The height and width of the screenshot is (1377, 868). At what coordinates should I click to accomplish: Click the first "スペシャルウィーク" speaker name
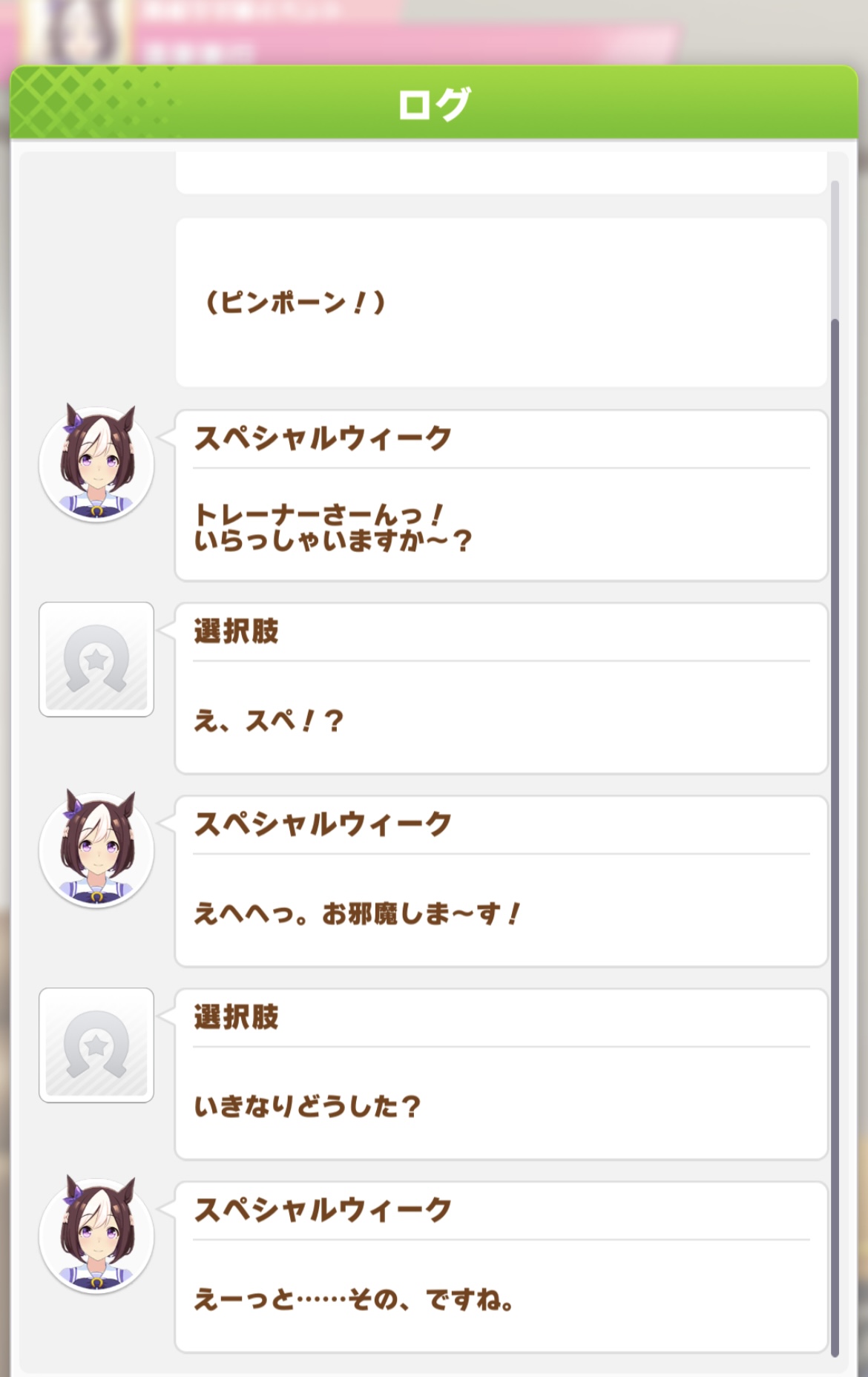(x=323, y=438)
